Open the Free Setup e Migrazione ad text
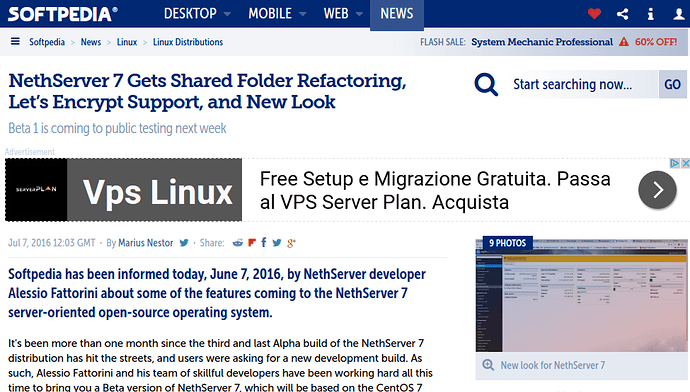This screenshot has height=392, width=690. pos(435,191)
